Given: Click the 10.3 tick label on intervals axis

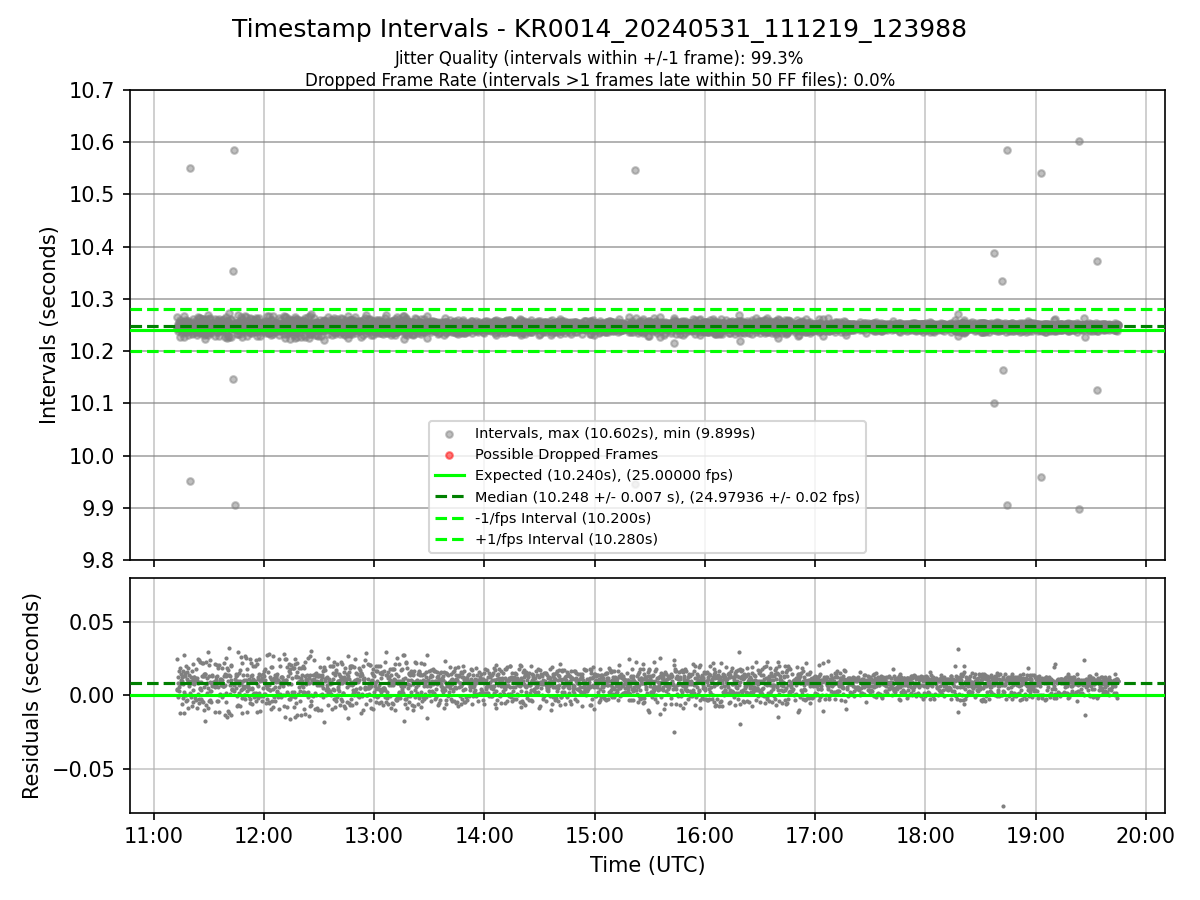Looking at the screenshot, I should (x=94, y=300).
